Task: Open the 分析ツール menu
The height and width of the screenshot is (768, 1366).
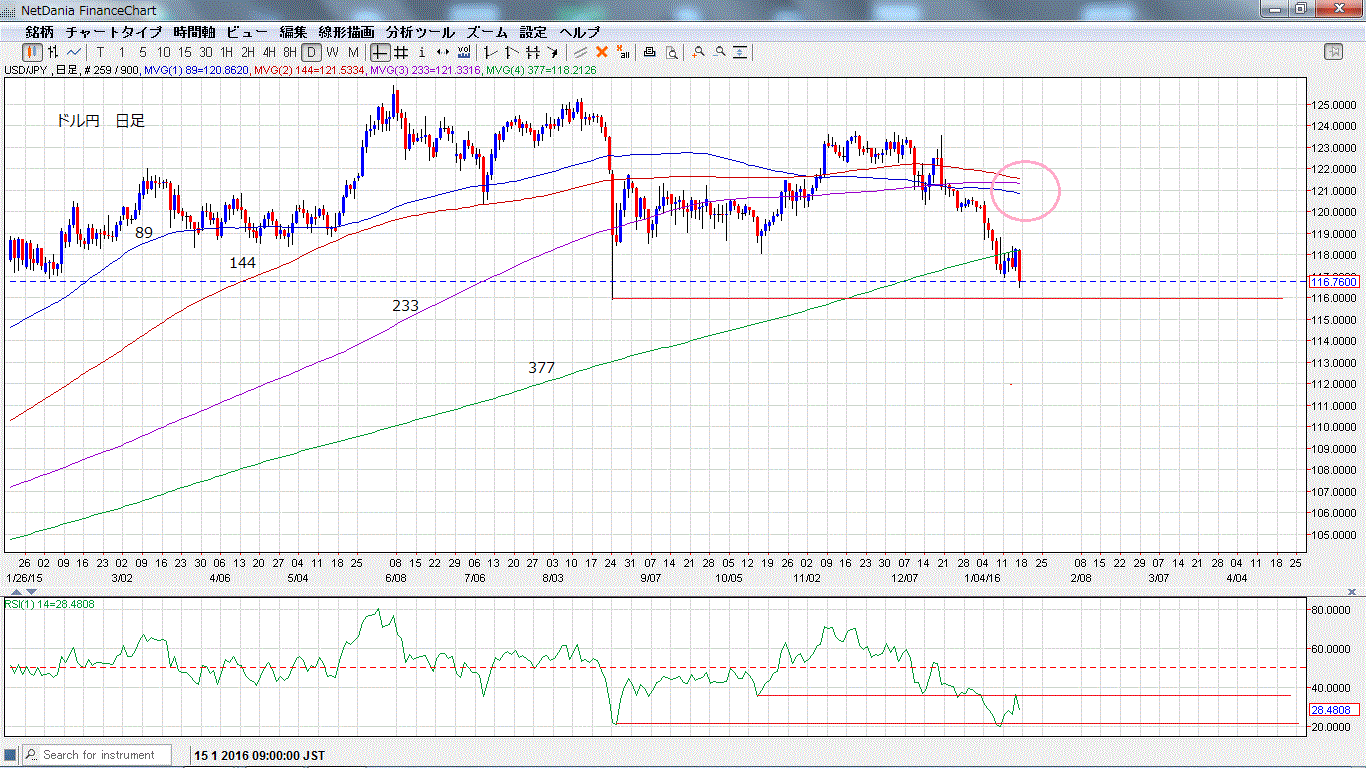Action: pos(420,32)
